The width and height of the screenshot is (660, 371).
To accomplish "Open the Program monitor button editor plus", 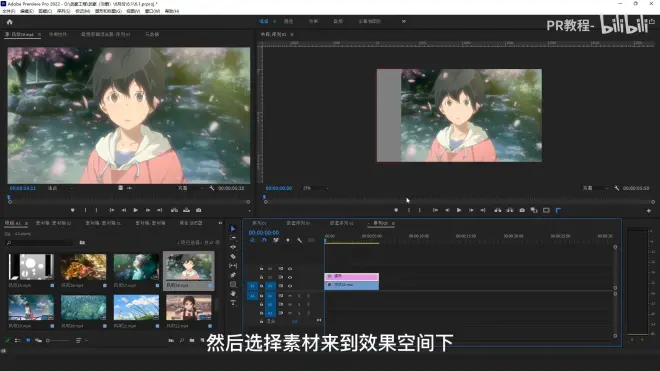I will pyautogui.click(x=649, y=211).
